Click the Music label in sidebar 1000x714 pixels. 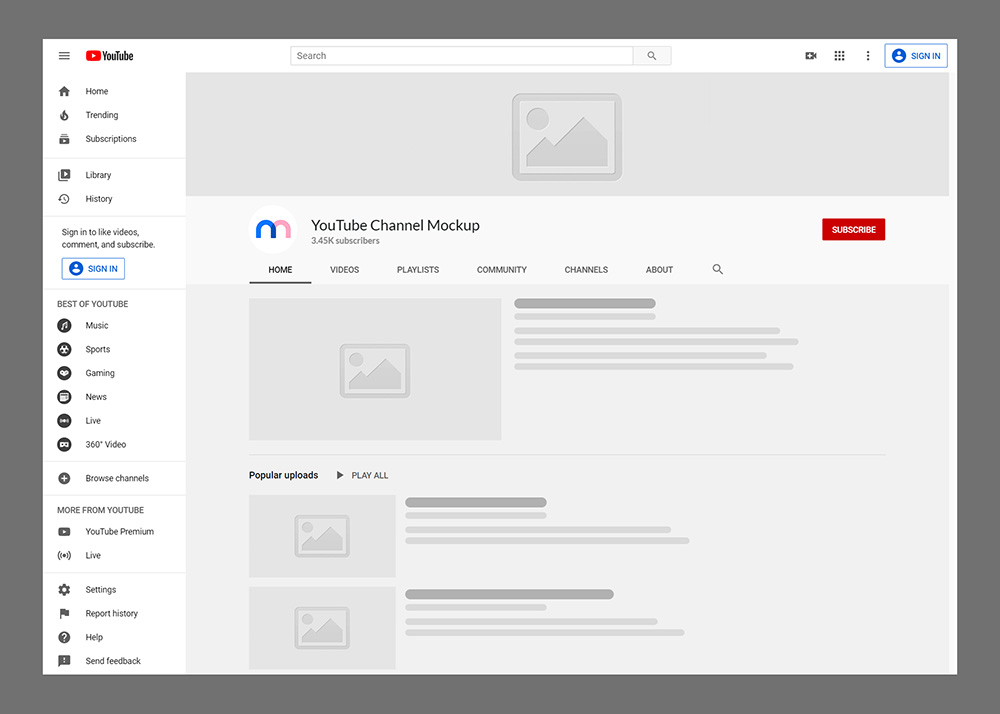pyautogui.click(x=97, y=326)
